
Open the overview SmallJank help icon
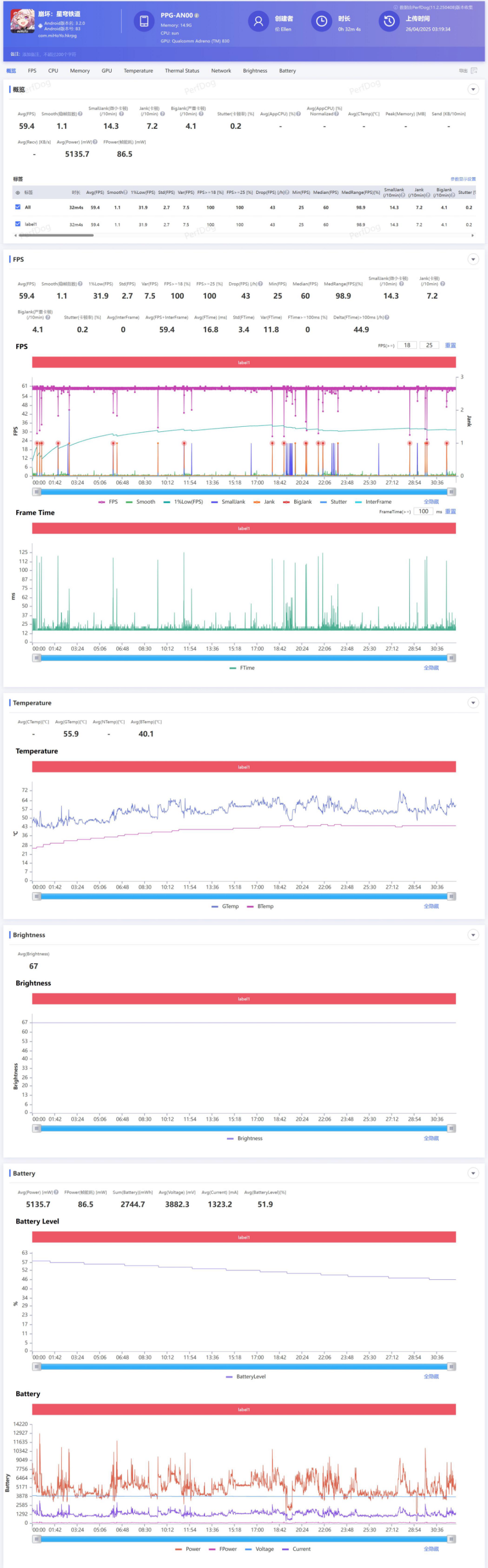(x=121, y=114)
